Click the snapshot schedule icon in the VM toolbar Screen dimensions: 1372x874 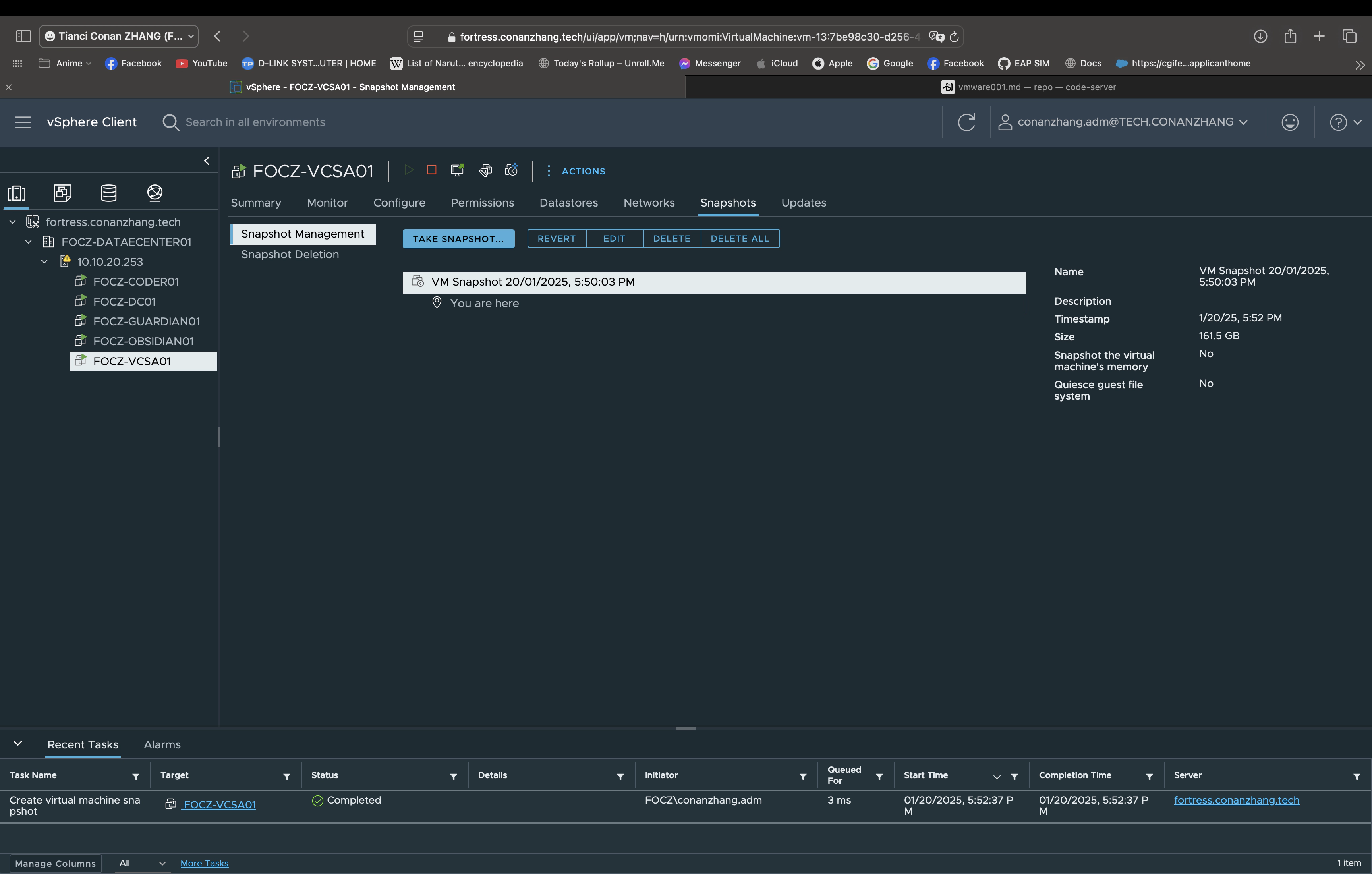[511, 170]
